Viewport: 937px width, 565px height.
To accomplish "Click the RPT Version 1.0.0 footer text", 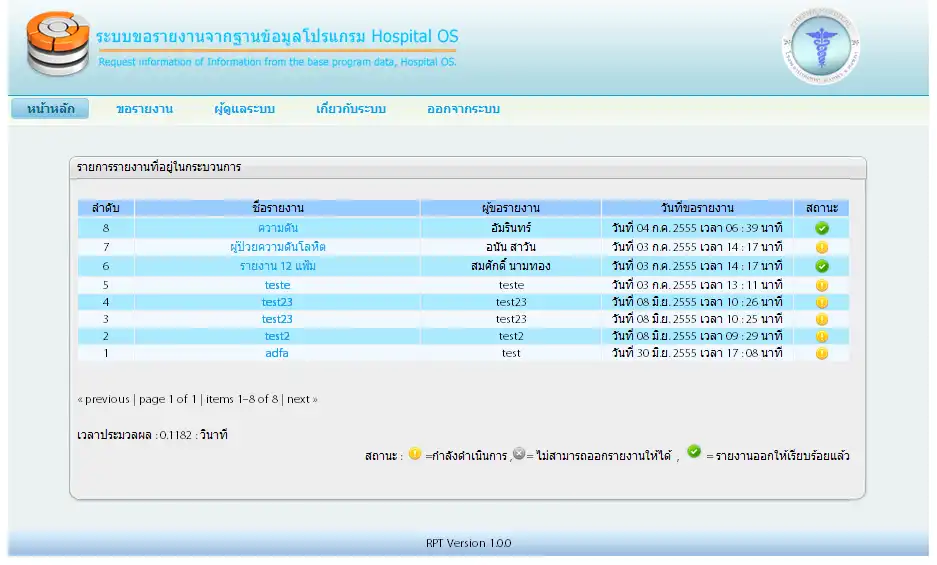I will [x=468, y=543].
